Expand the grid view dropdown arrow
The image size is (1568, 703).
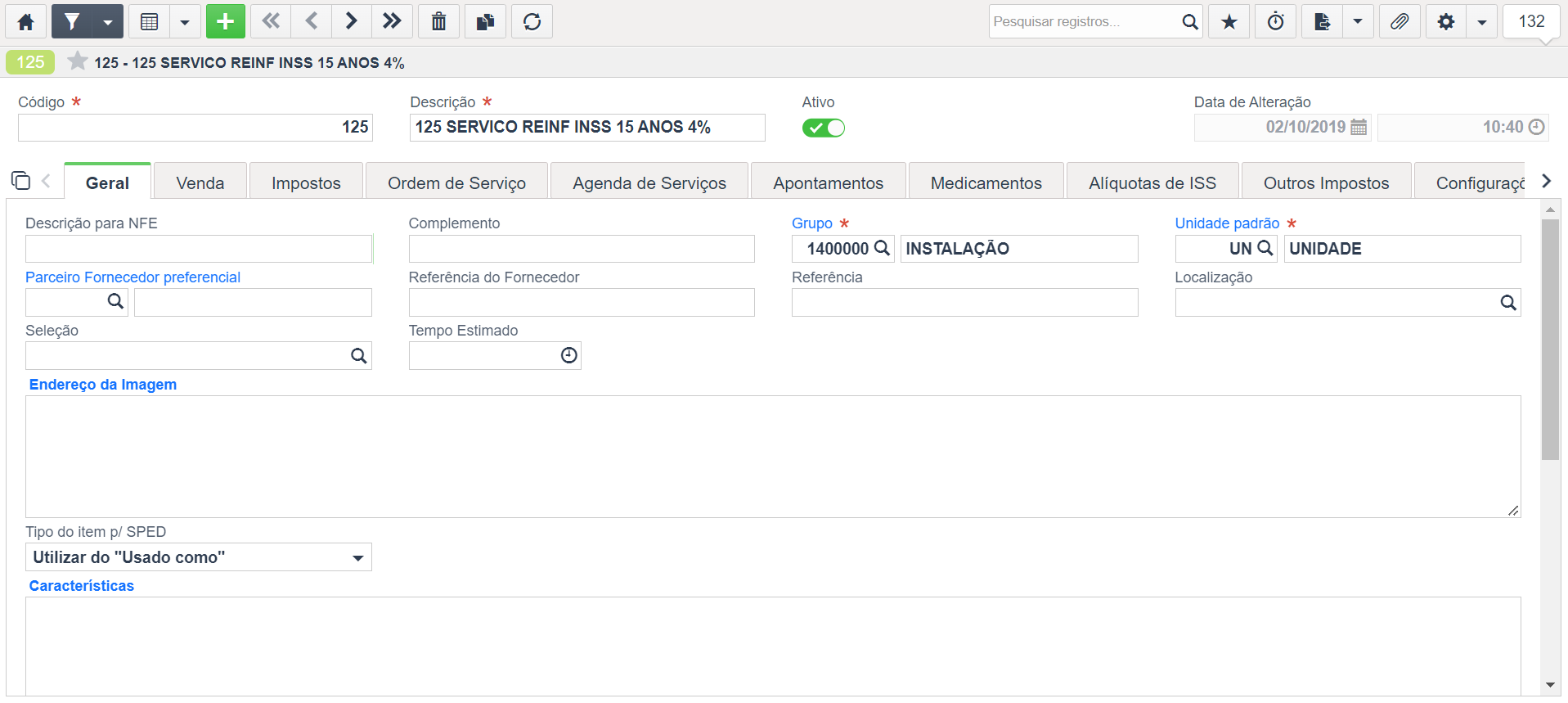pos(185,22)
